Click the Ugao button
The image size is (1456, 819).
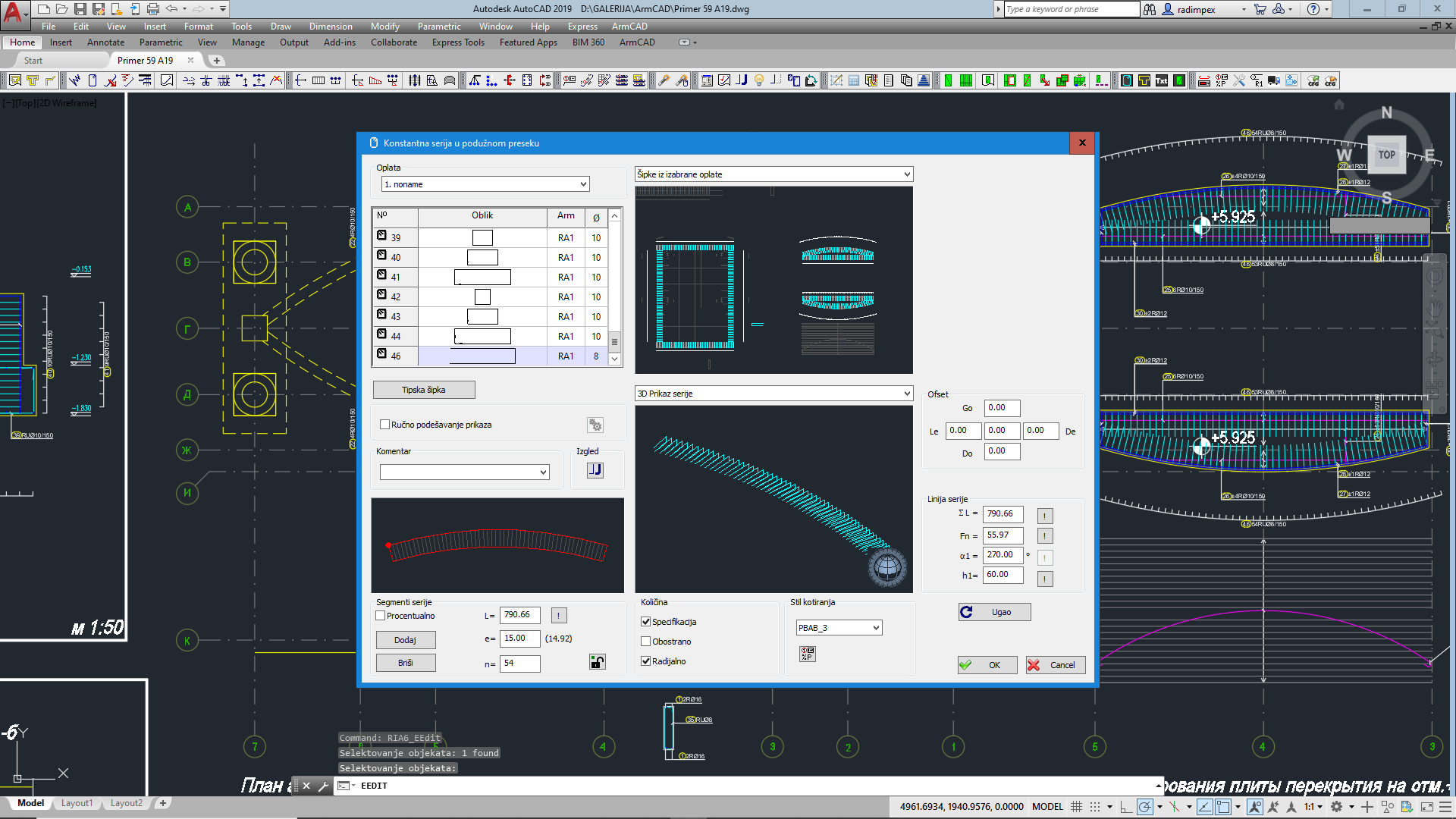(x=994, y=612)
